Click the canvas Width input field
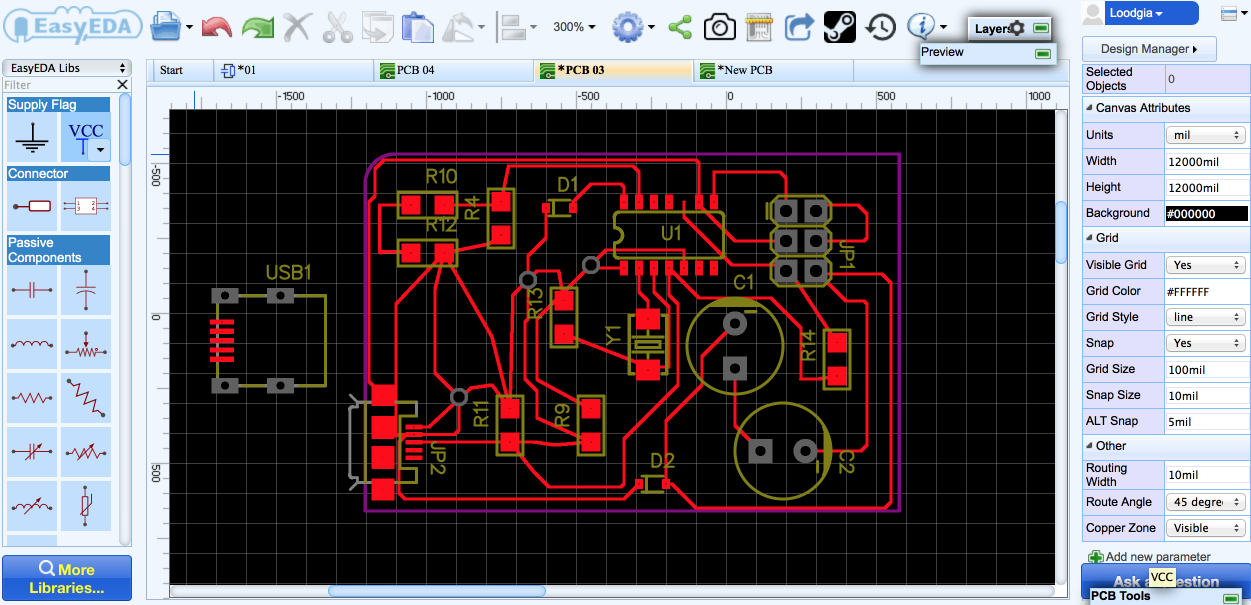This screenshot has width=1251, height=605. tap(1206, 161)
